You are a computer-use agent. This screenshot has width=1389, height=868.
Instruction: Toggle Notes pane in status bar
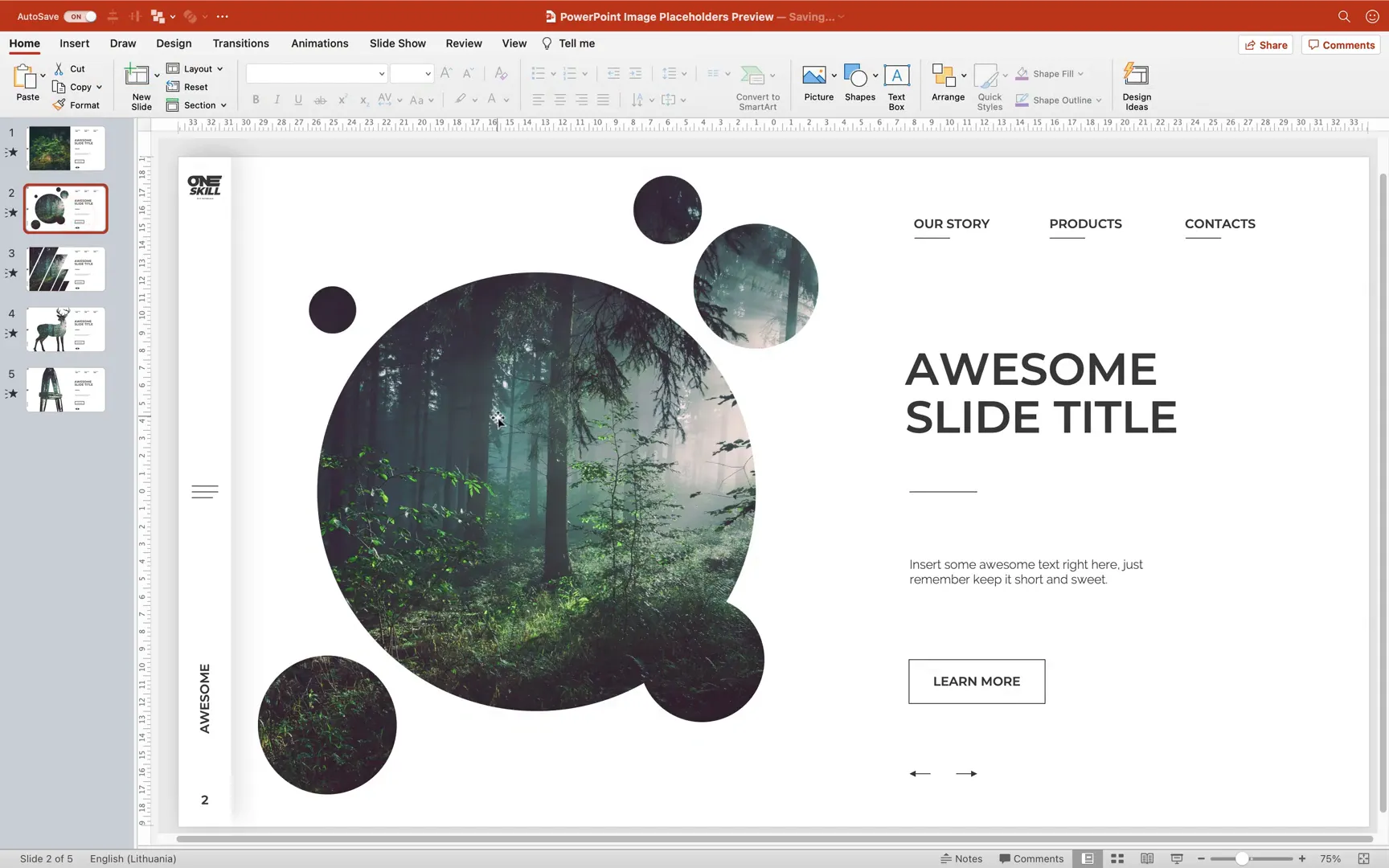click(x=961, y=858)
